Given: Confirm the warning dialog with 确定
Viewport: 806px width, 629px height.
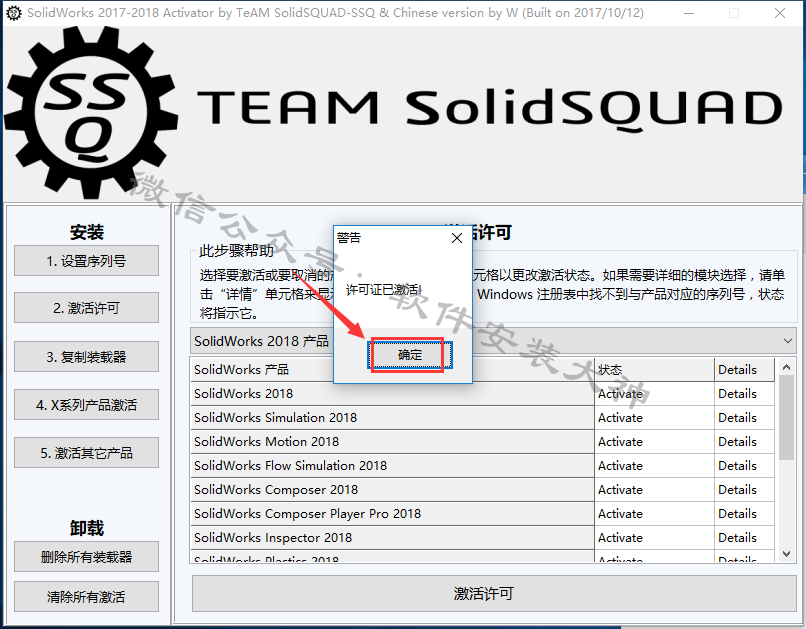Looking at the screenshot, I should [410, 355].
